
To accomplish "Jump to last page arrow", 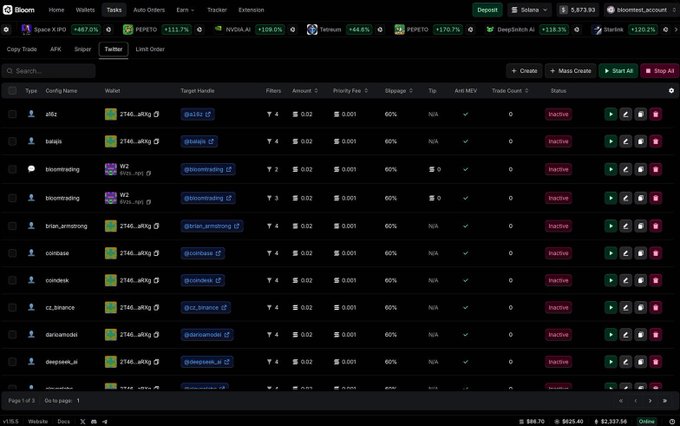I will coord(664,401).
